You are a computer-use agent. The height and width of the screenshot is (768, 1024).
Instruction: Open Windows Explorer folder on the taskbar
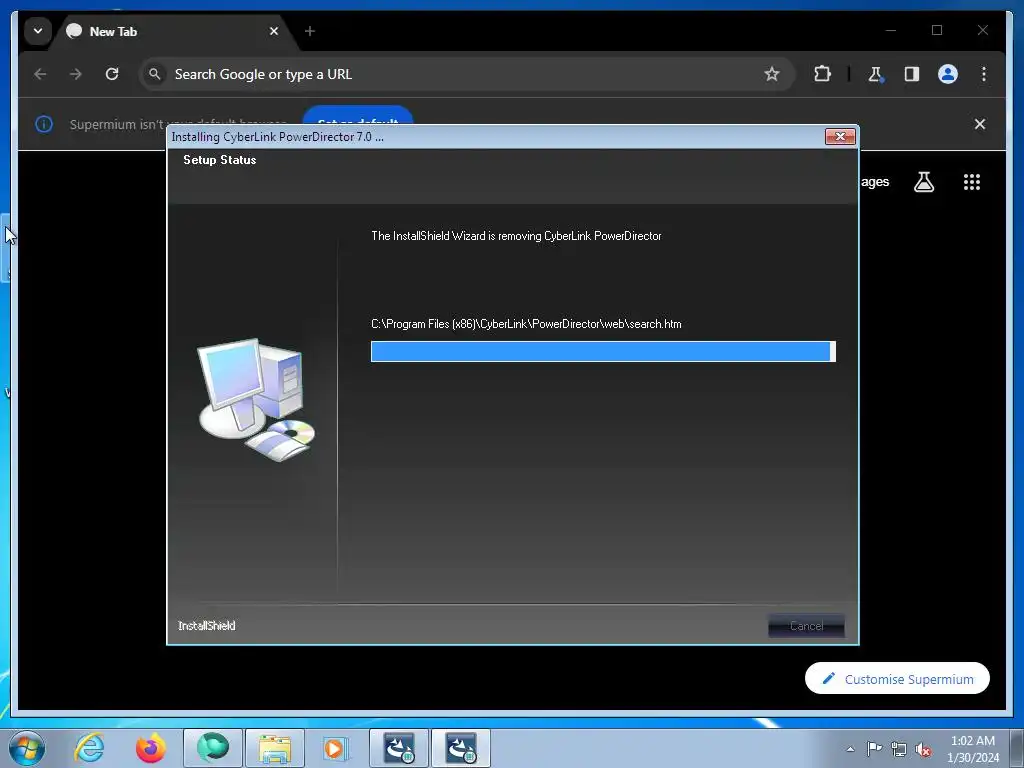tap(275, 748)
